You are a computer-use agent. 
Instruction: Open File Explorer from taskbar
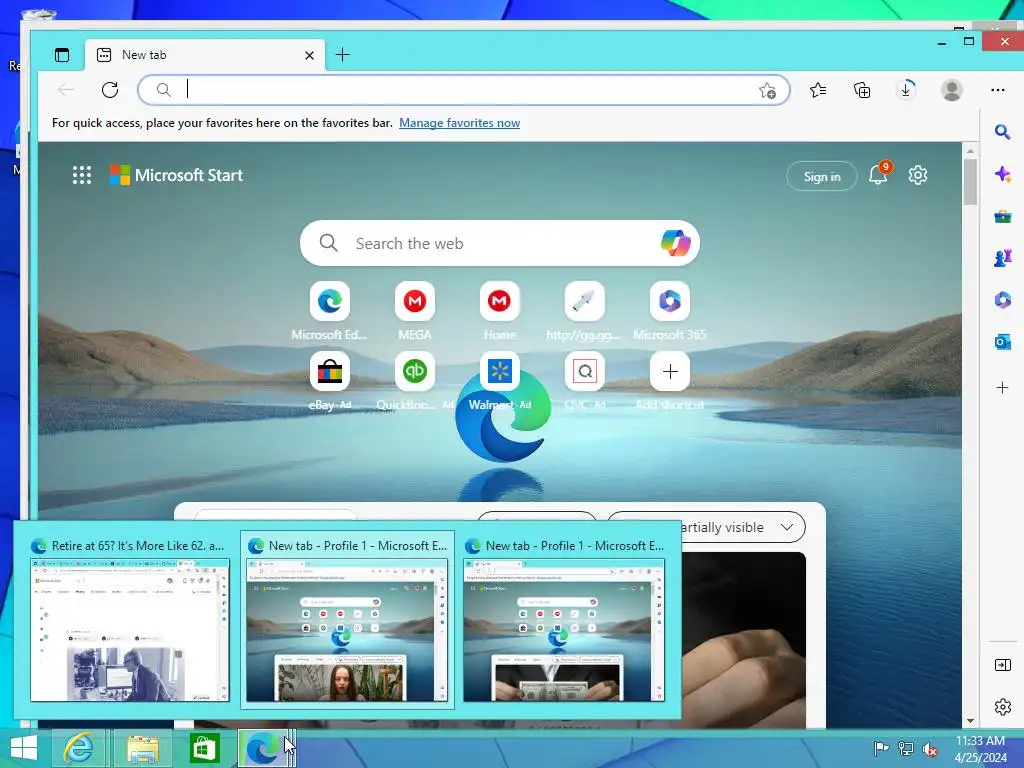point(143,748)
